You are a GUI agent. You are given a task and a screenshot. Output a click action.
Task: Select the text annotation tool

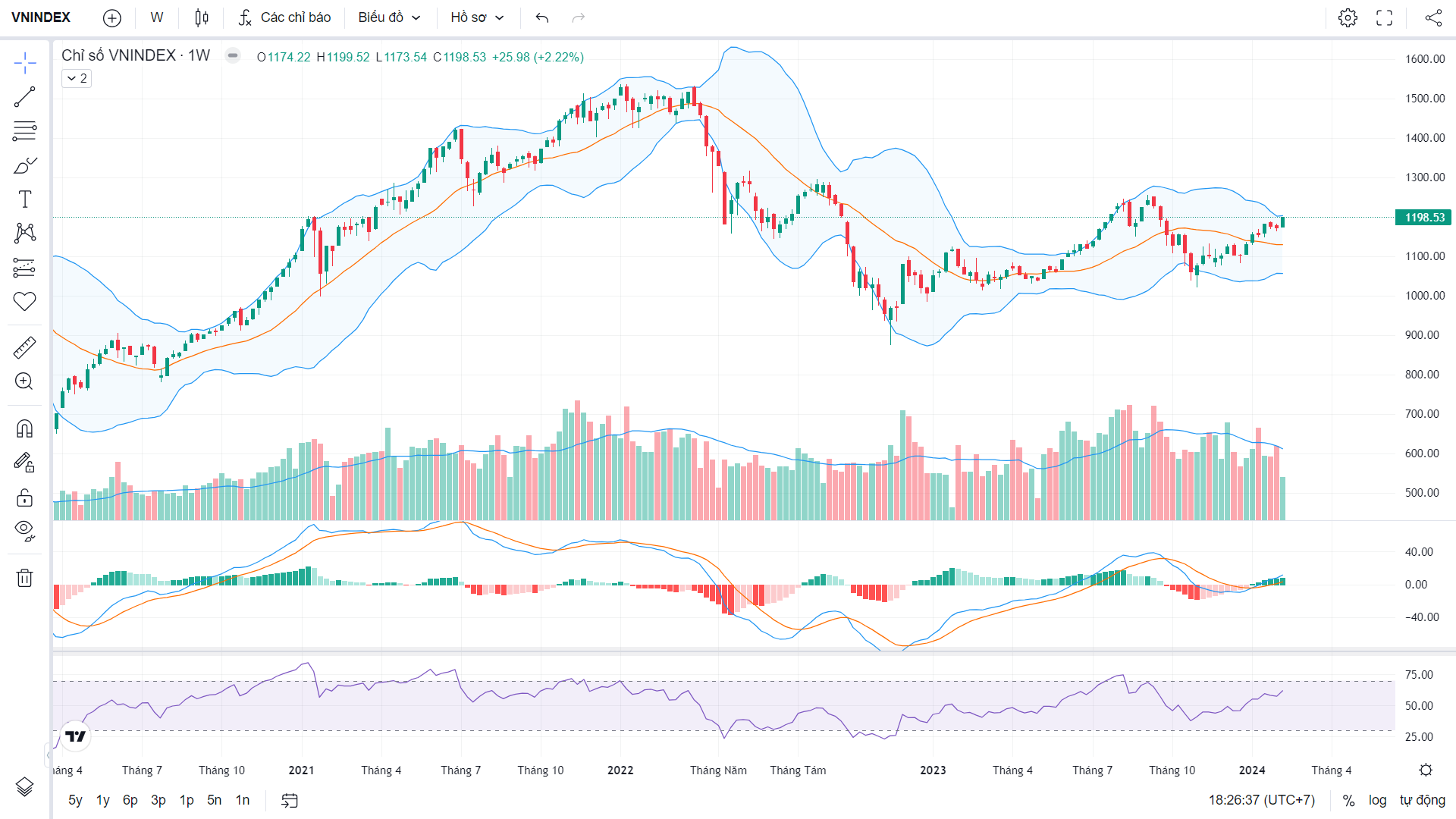pyautogui.click(x=25, y=199)
